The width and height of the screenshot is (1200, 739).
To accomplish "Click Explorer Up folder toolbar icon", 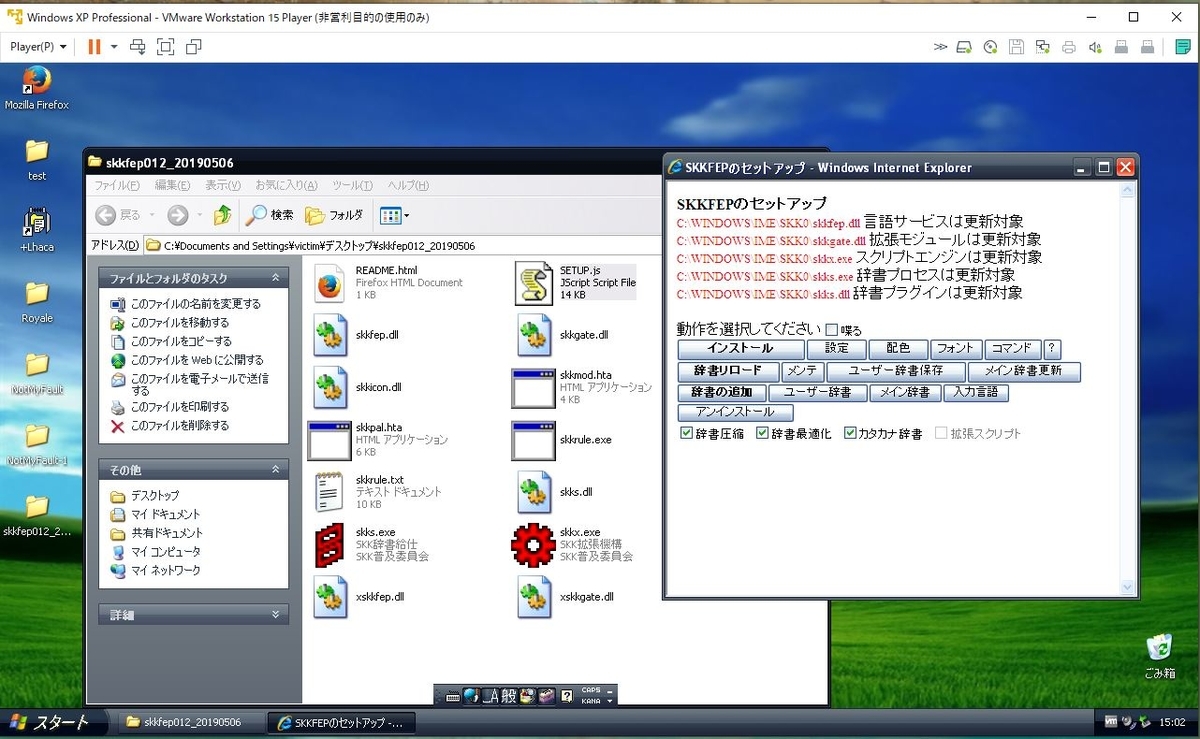I will (x=222, y=215).
